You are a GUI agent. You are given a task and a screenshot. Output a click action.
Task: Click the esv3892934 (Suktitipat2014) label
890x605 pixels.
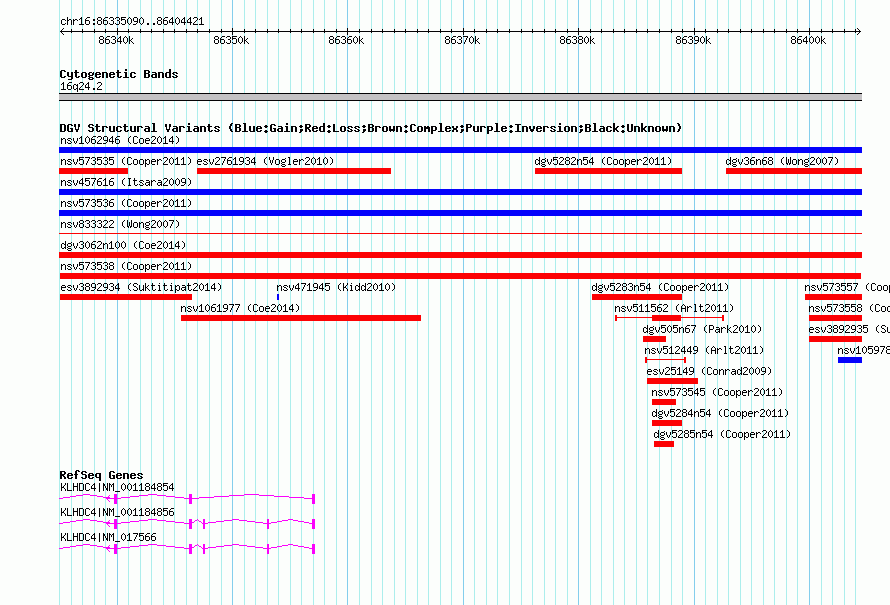pos(141,287)
